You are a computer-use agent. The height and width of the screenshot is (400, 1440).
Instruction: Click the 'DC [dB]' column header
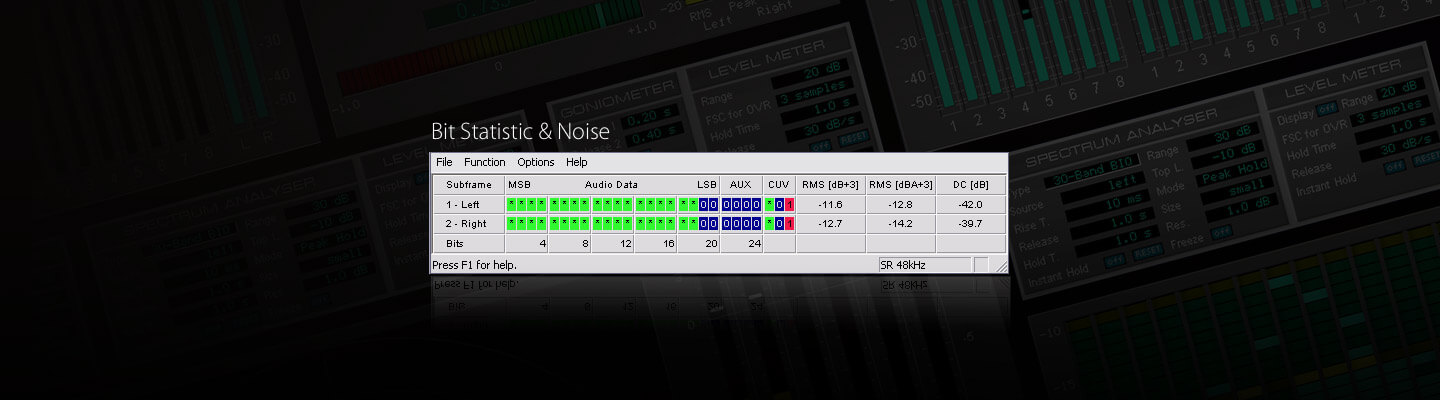tap(971, 185)
